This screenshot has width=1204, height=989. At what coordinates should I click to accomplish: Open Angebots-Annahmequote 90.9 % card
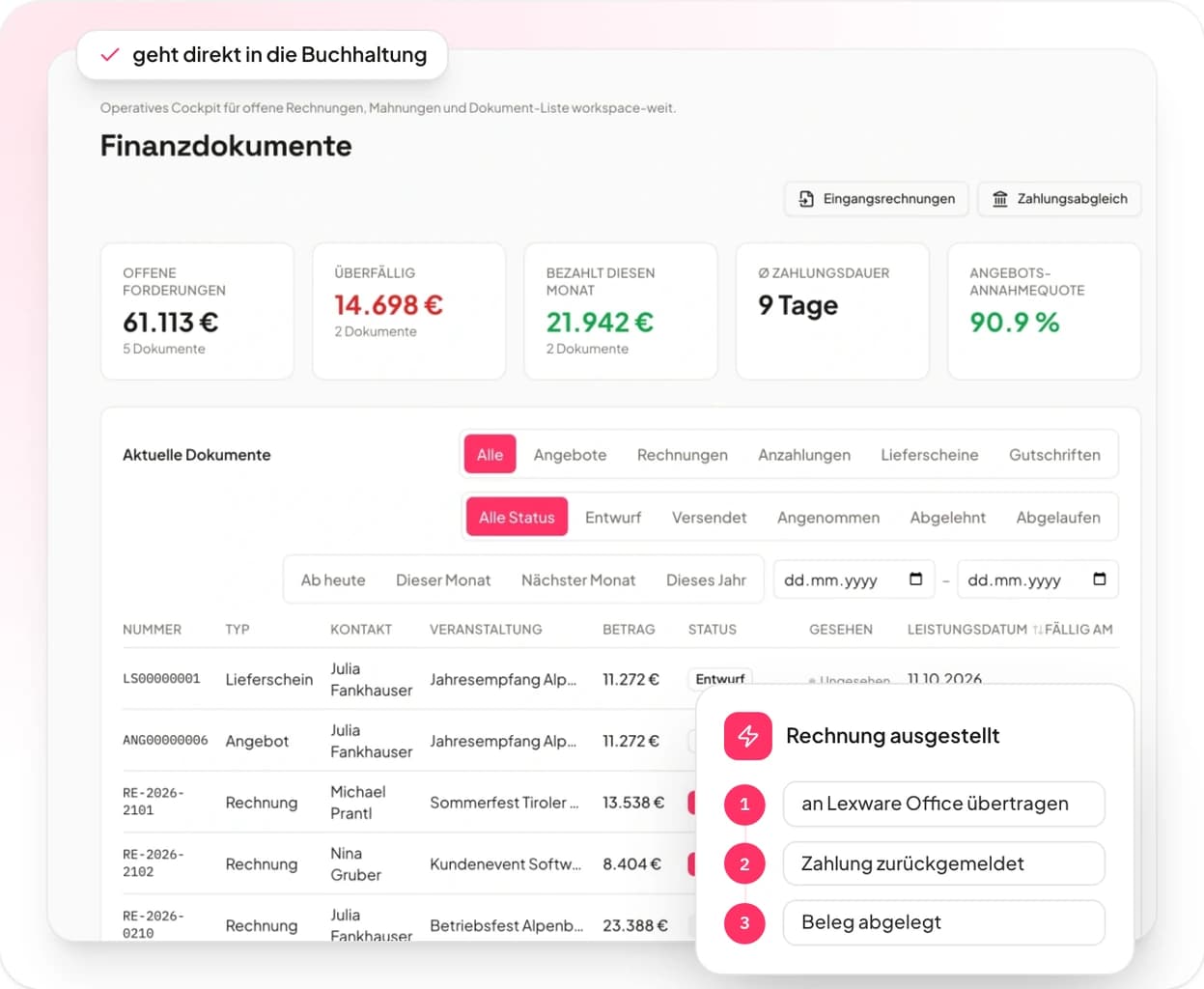click(1044, 311)
